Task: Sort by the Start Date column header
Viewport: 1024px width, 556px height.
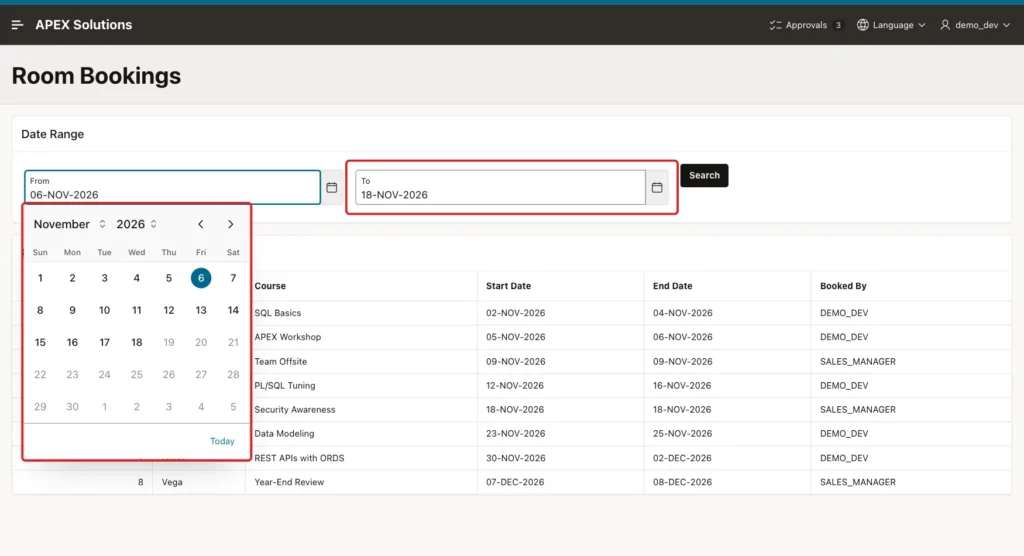Action: click(x=508, y=286)
